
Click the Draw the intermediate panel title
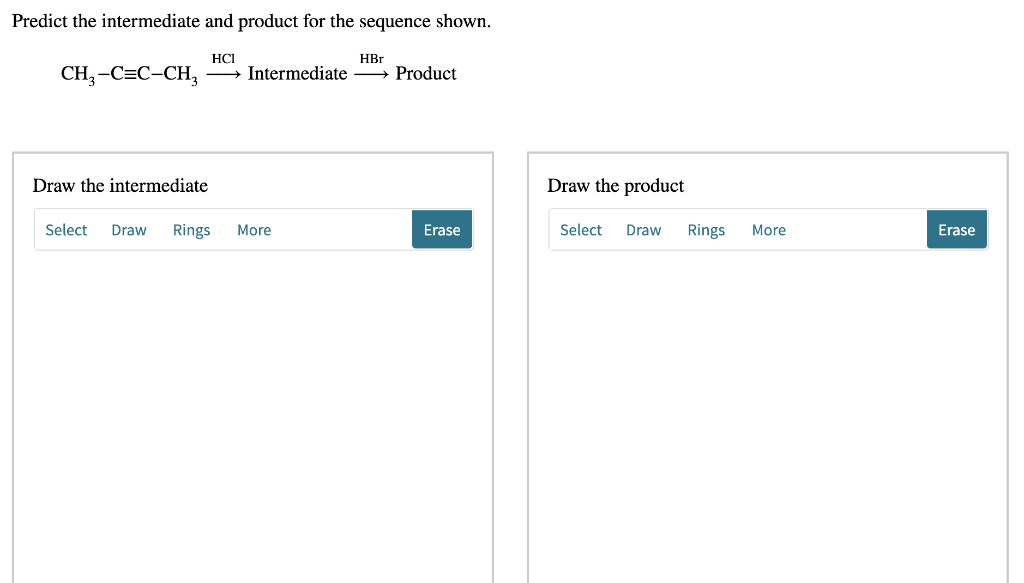point(120,185)
